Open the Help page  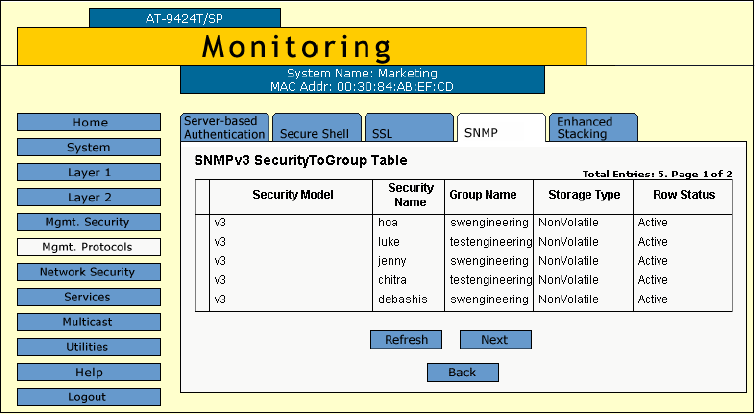pyautogui.click(x=89, y=373)
